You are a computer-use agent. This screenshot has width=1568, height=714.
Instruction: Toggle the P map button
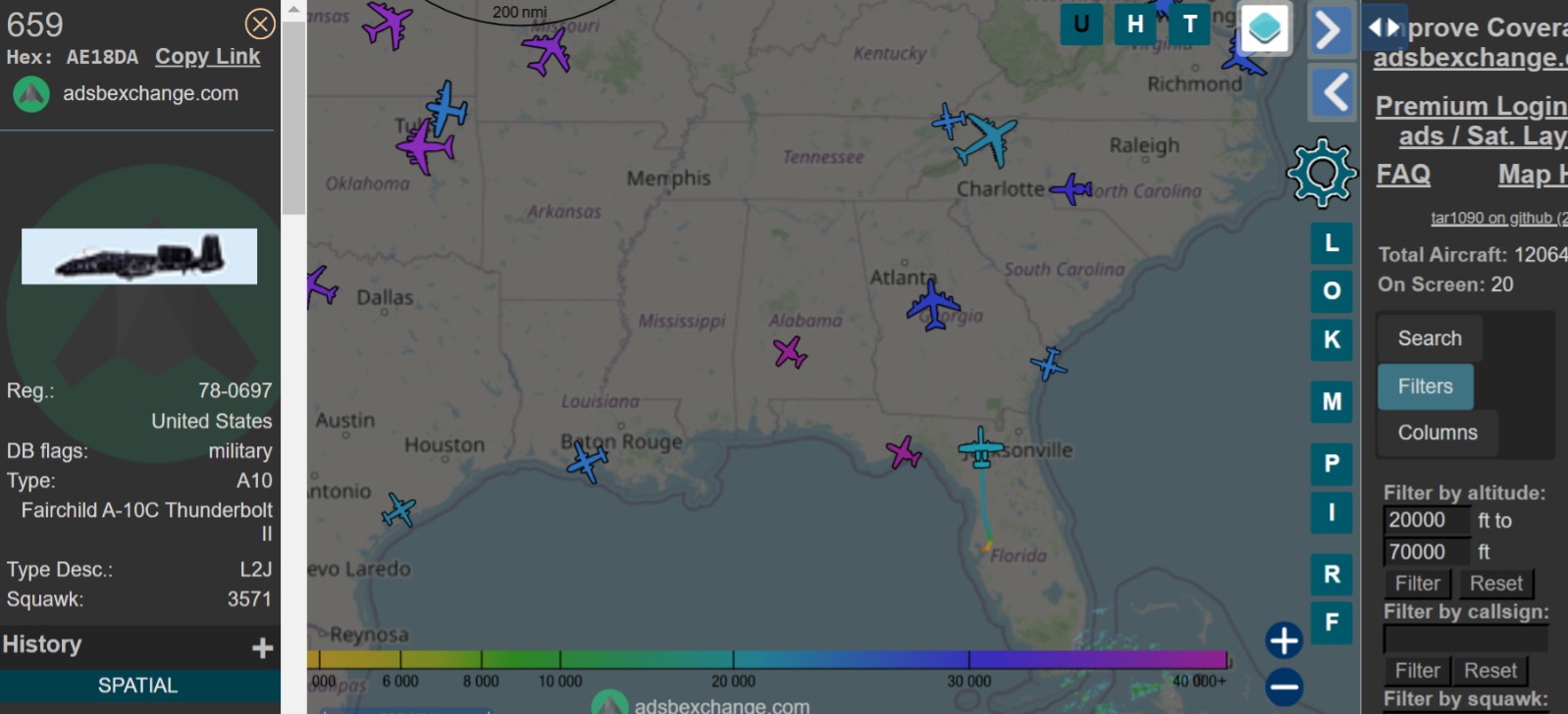click(1332, 464)
